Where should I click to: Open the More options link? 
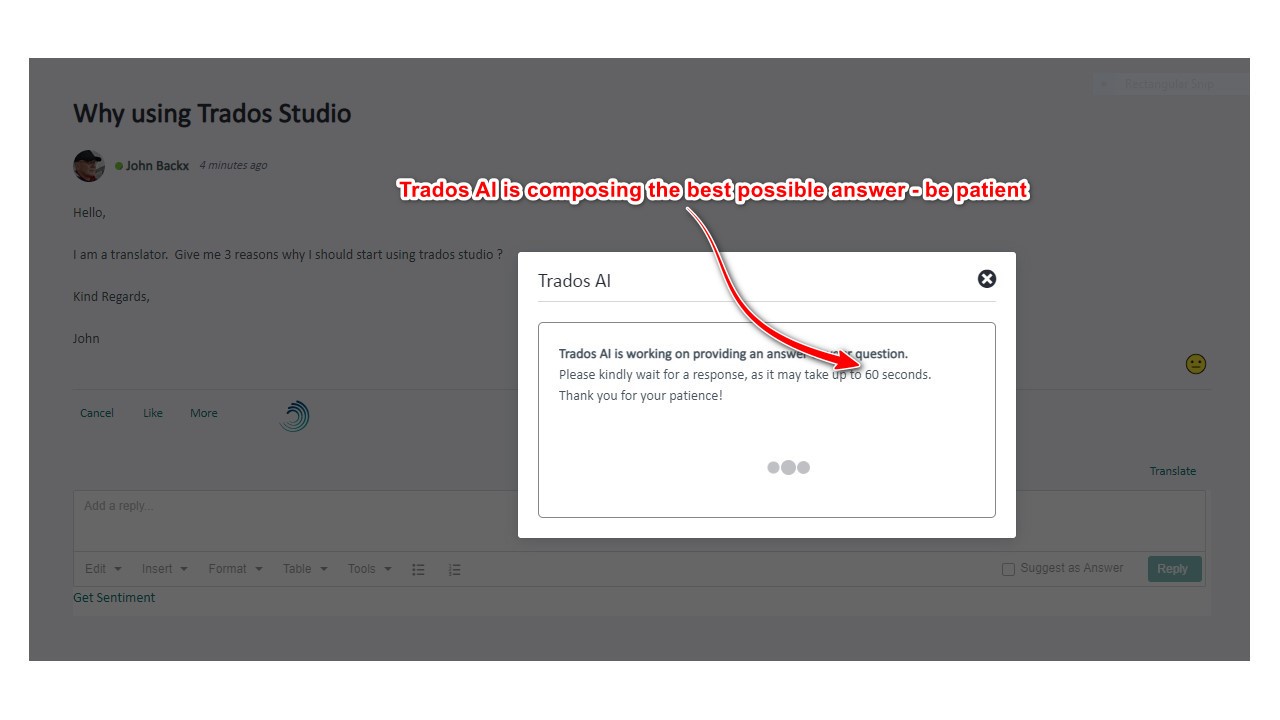pyautogui.click(x=204, y=413)
